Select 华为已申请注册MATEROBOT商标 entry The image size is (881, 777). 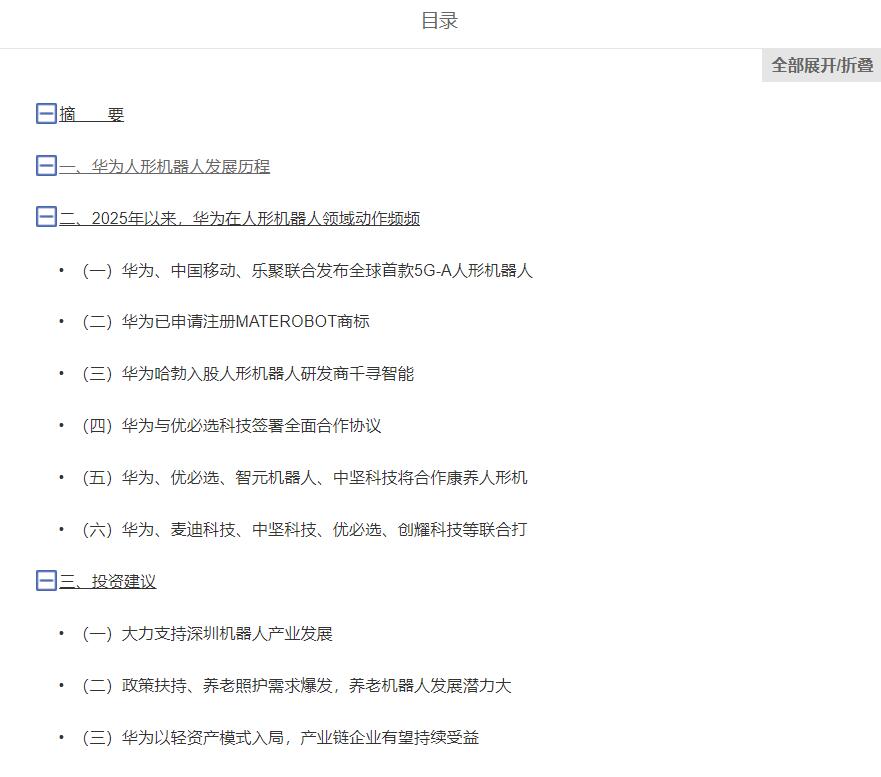[226, 321]
